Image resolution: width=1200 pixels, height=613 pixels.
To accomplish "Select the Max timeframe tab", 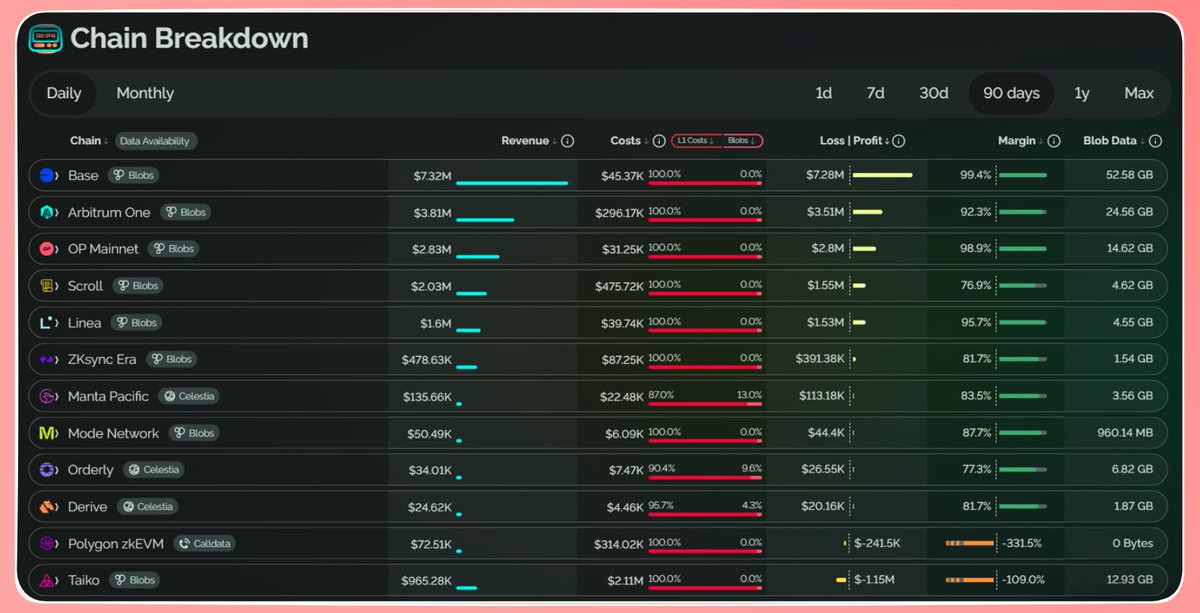I will pos(1139,93).
